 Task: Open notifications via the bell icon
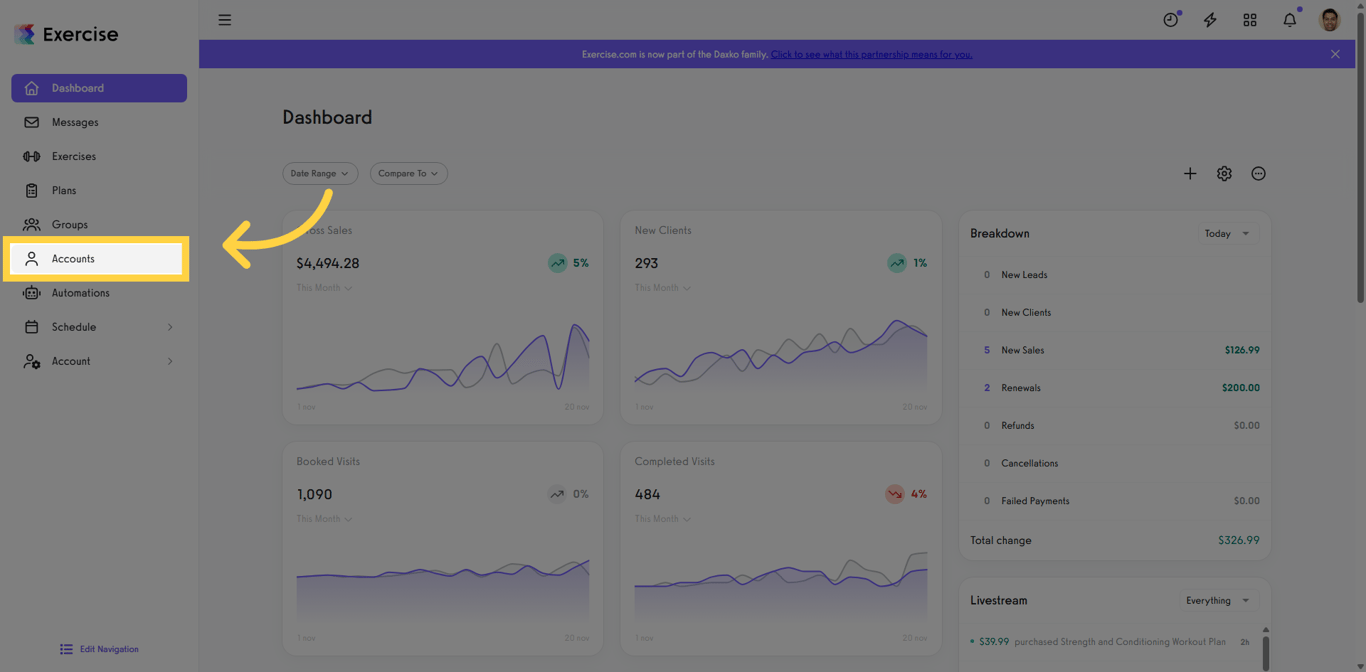click(1289, 19)
